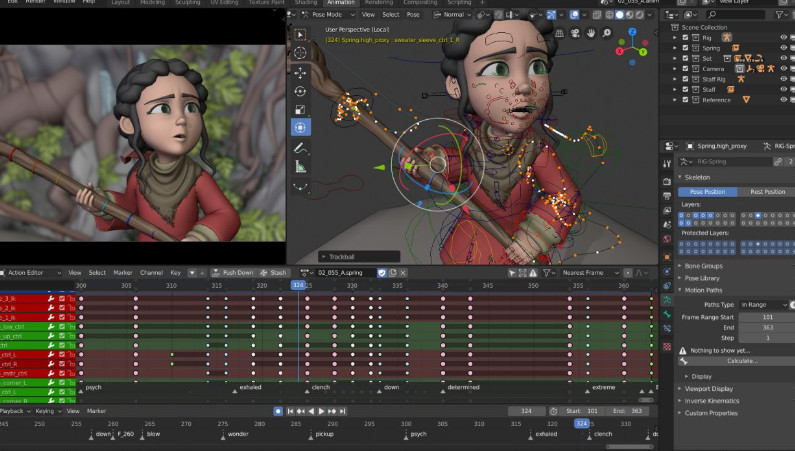Expand the Bone Groups panel
795x451 pixels.
704,266
